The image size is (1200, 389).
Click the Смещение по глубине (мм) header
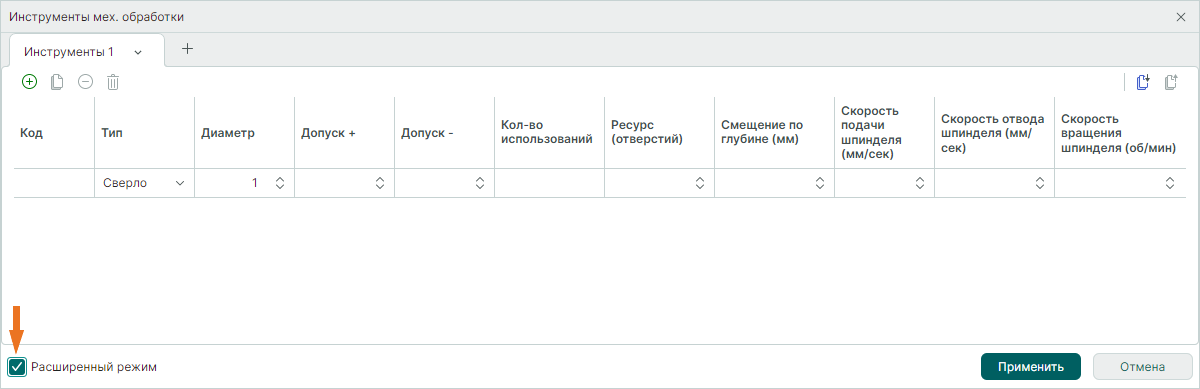click(x=774, y=133)
